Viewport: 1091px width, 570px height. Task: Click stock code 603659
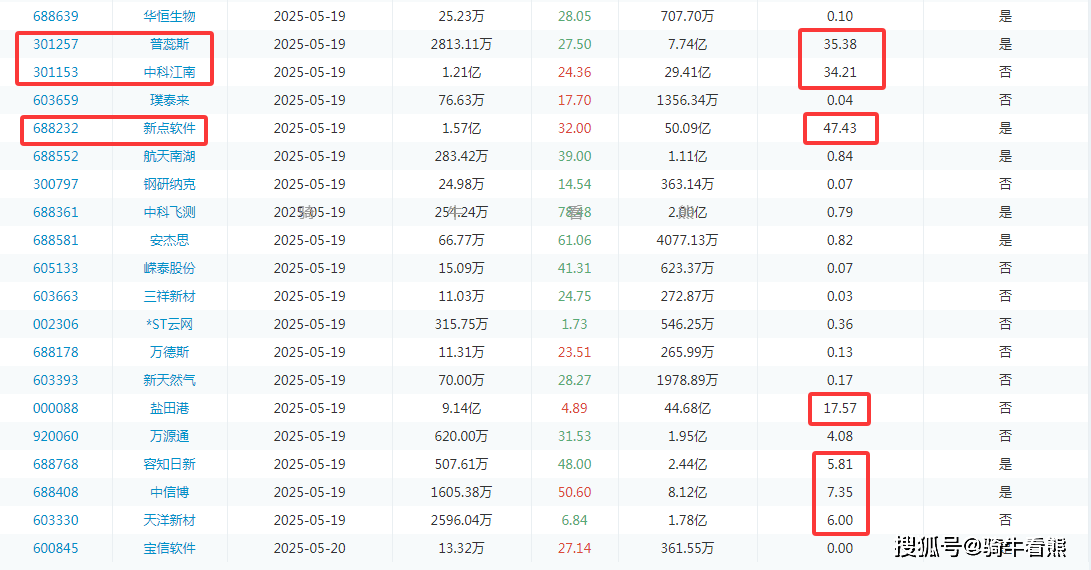point(56,100)
